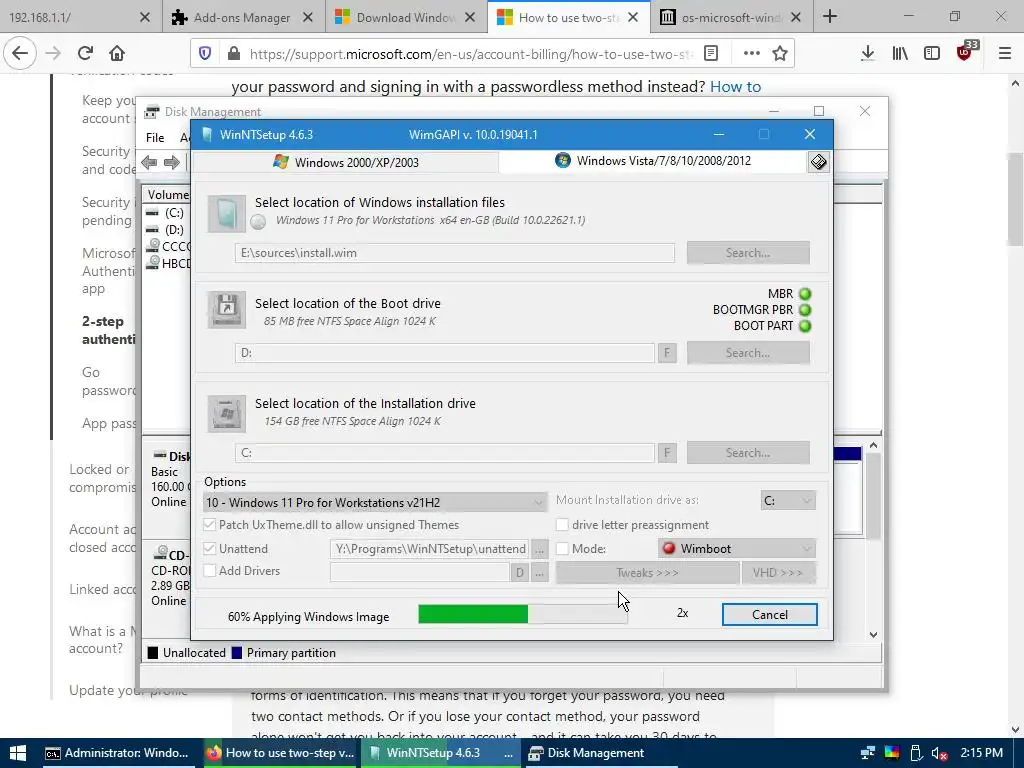Viewport: 1024px width, 768px height.
Task: Reload the page with the refresh icon
Action: (x=85, y=54)
